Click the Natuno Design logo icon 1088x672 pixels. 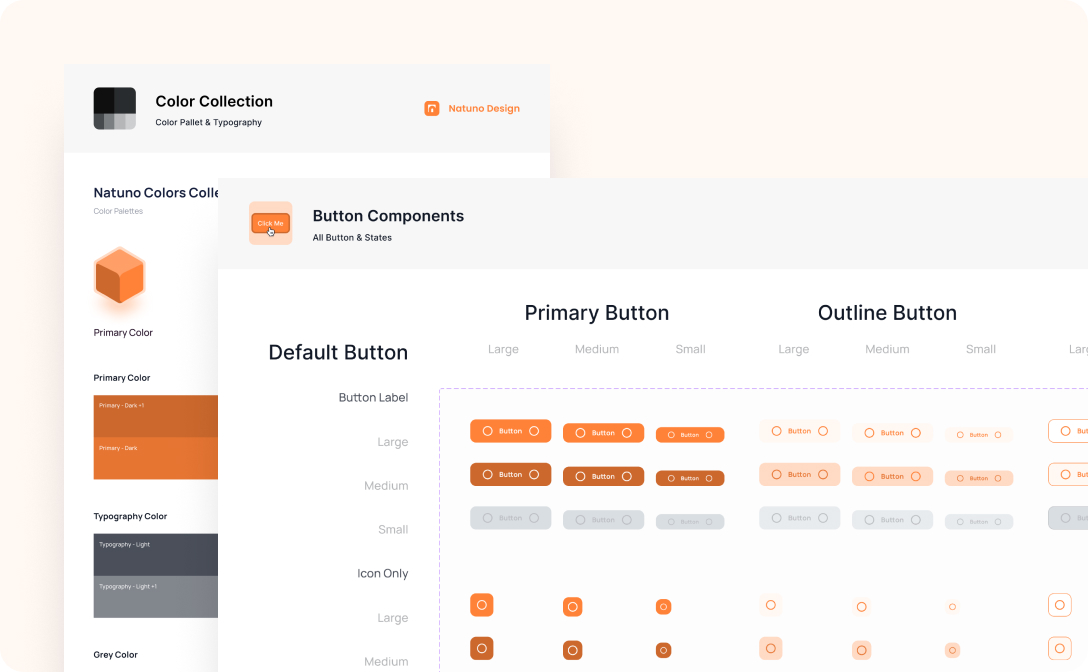pos(432,109)
